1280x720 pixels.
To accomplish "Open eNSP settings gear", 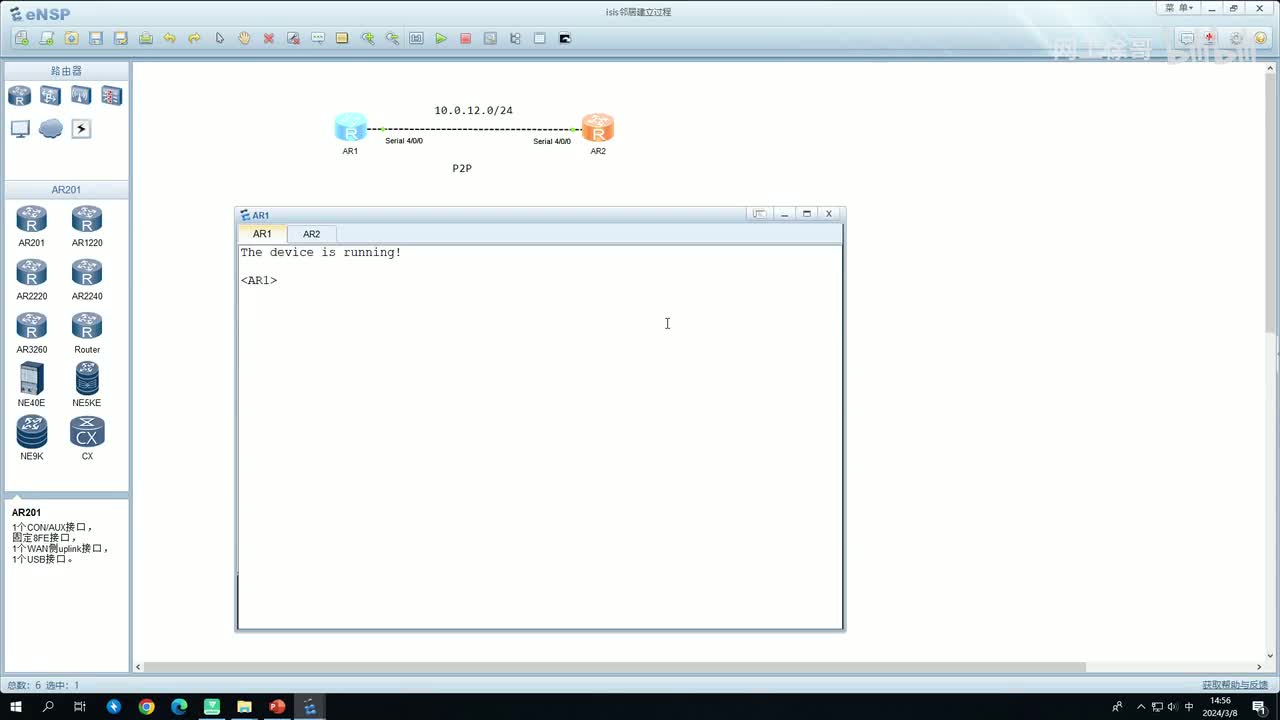I will click(1236, 38).
